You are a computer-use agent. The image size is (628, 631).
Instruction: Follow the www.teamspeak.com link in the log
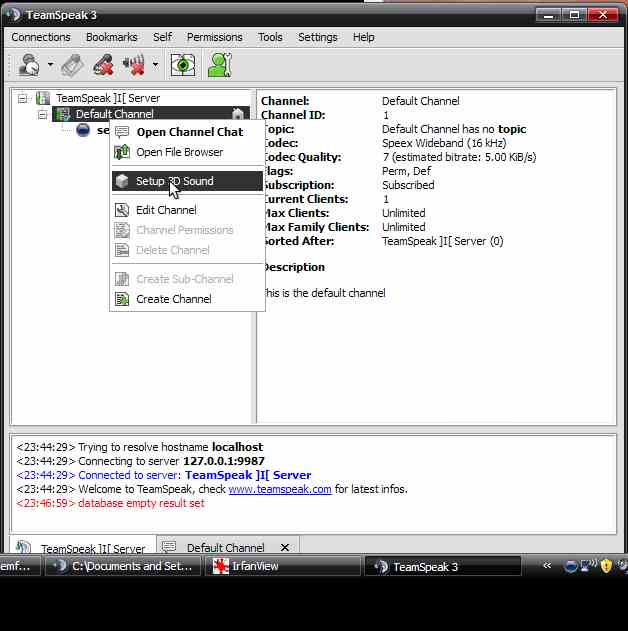[x=280, y=489]
